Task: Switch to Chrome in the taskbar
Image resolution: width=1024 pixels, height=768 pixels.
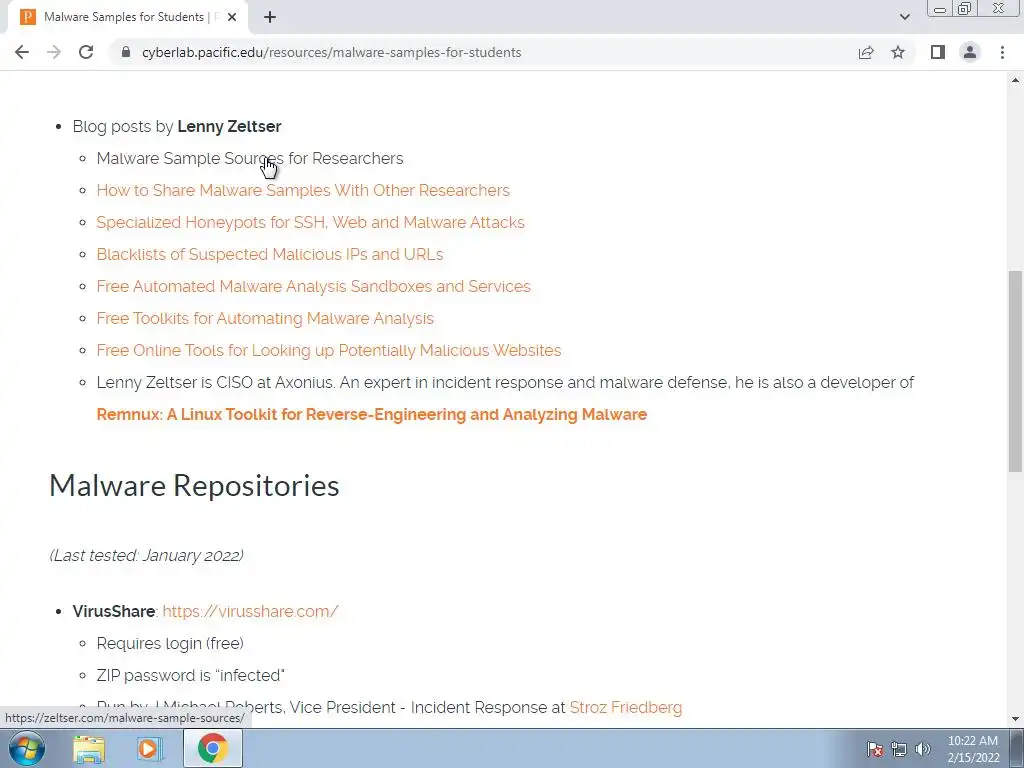Action: [213, 748]
